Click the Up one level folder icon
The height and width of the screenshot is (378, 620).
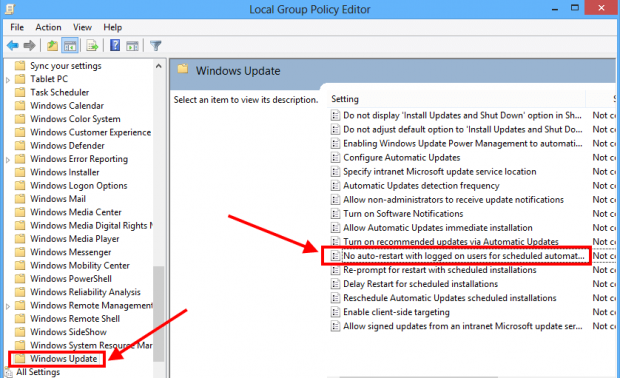52,46
